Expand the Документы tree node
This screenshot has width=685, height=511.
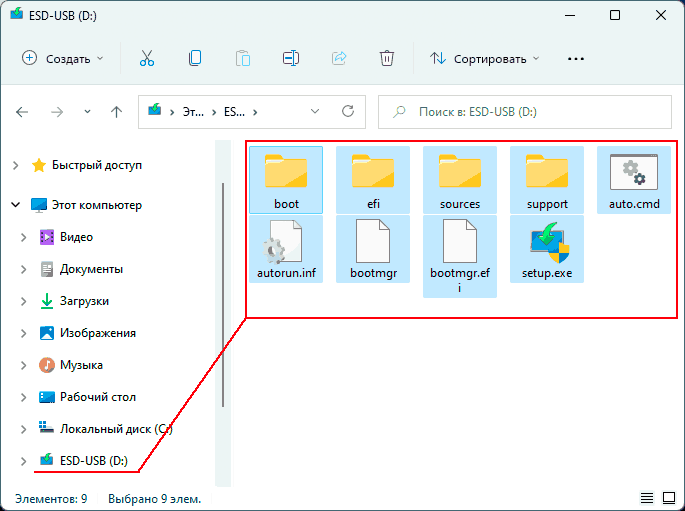tap(24, 269)
